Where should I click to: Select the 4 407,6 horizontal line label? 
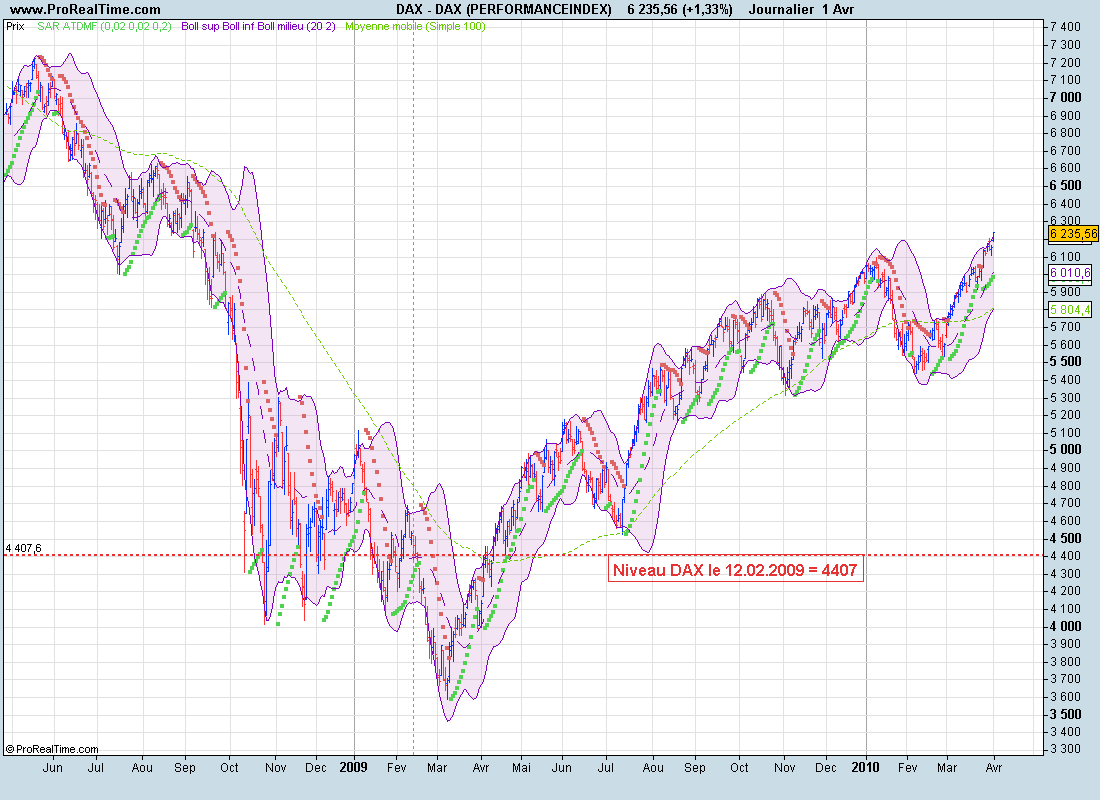(x=24, y=548)
